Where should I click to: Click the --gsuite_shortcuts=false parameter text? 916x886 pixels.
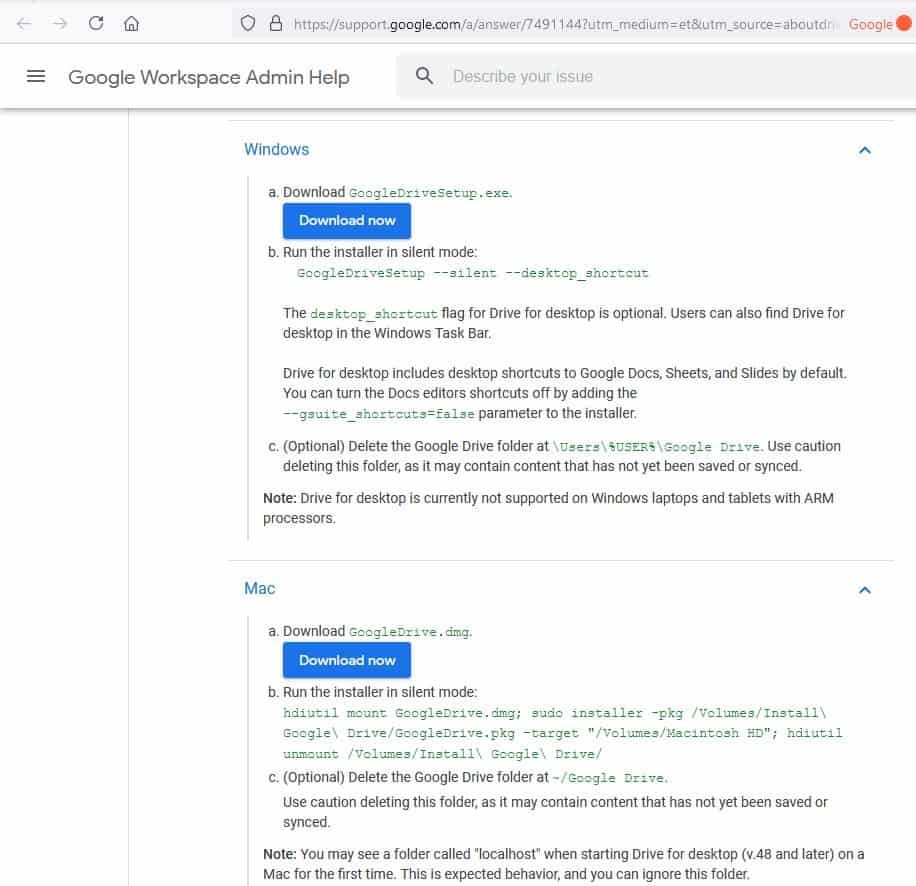[x=379, y=414]
